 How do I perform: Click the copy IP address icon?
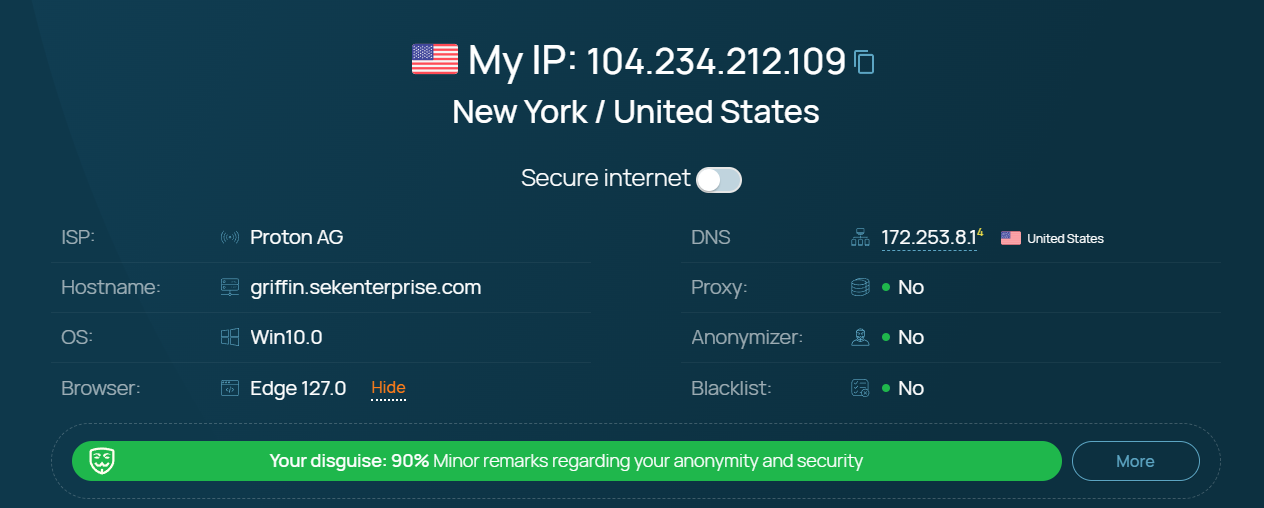865,63
